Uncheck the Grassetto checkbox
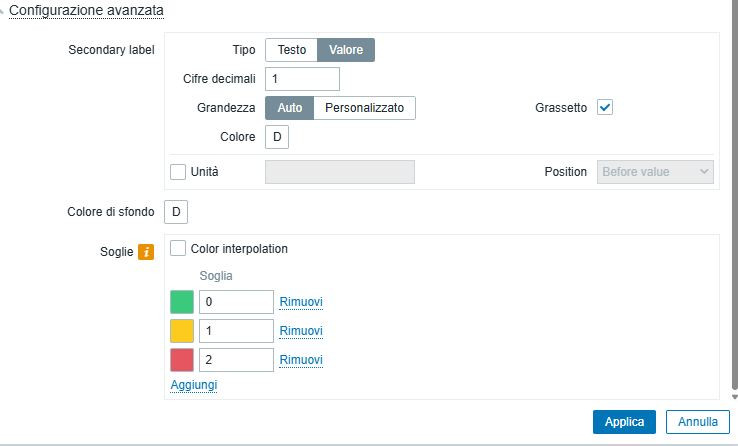The image size is (738, 446). click(x=605, y=108)
